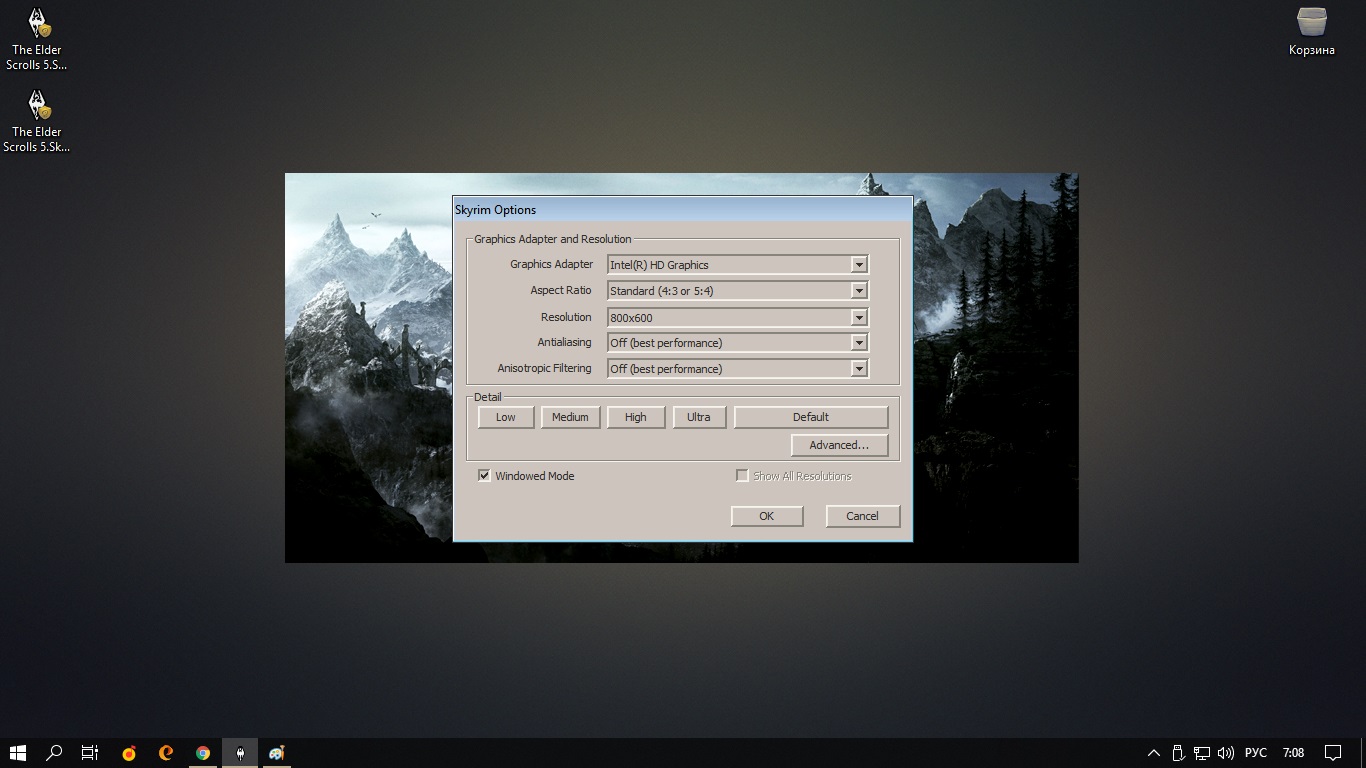Open the orange e browser in the taskbar
This screenshot has height=768, width=1366.
click(166, 753)
